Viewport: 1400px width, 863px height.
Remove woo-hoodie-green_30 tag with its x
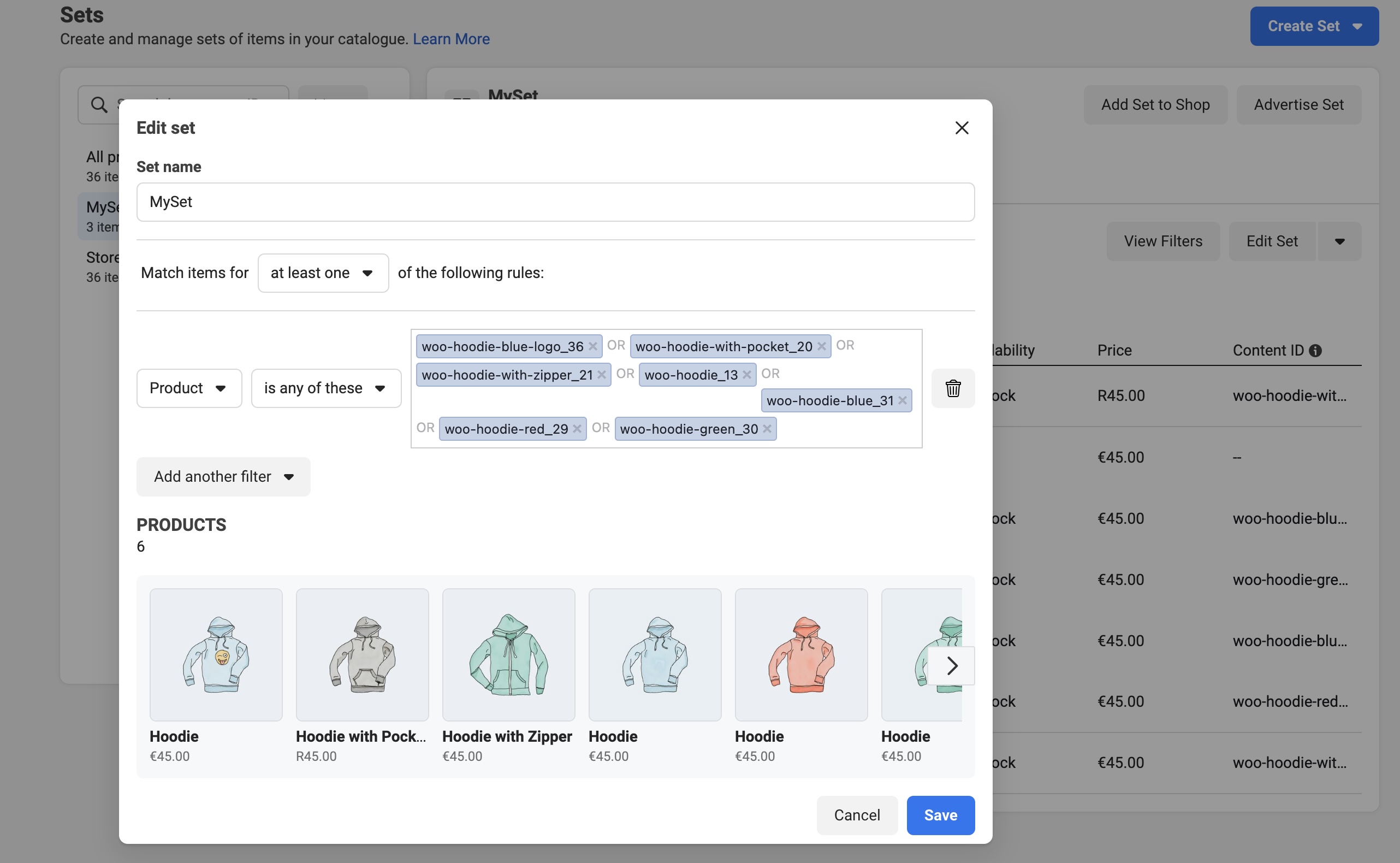(767, 429)
